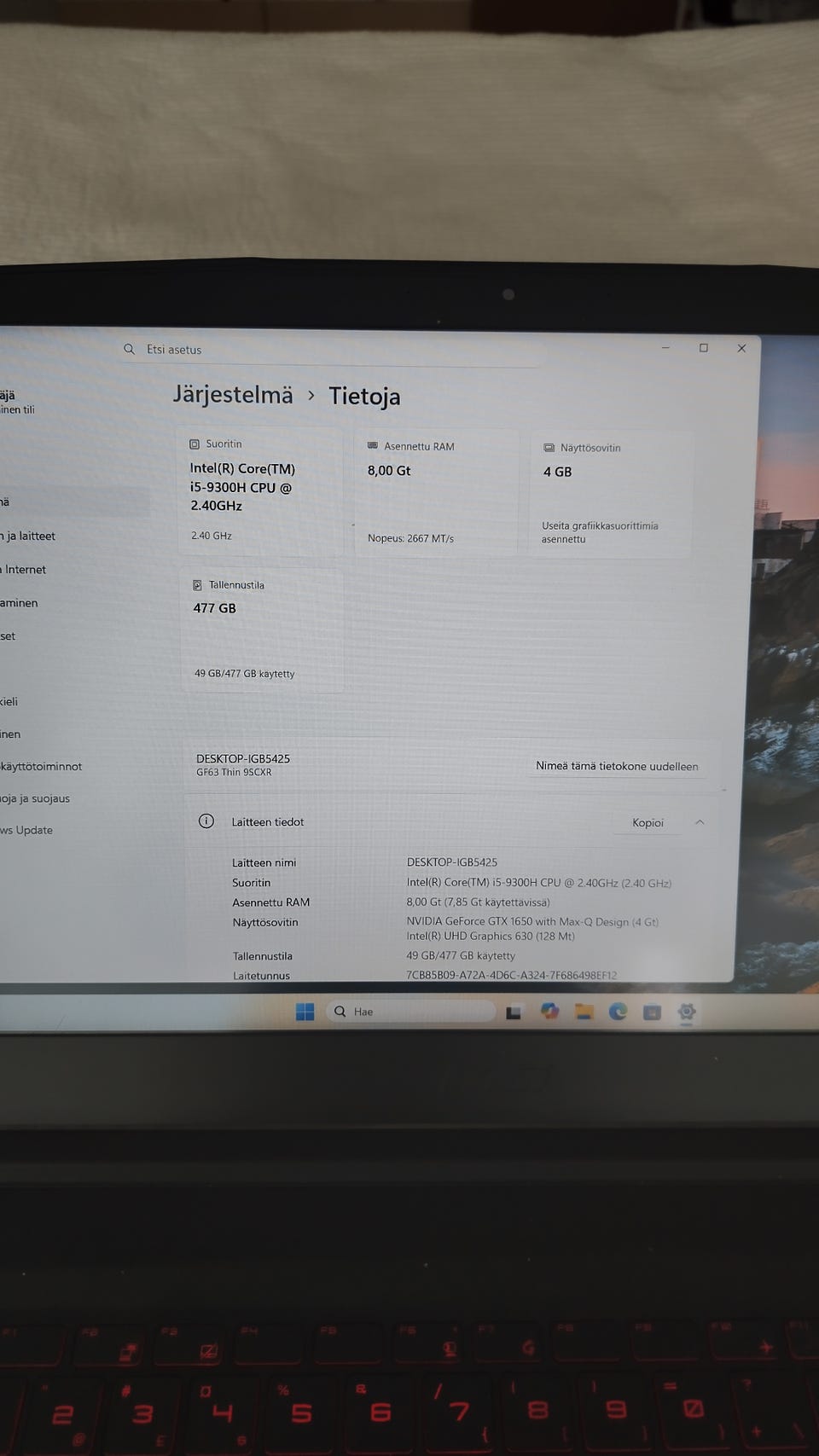
Task: Go back to Järjestelmä breadcrumb
Action: [233, 395]
